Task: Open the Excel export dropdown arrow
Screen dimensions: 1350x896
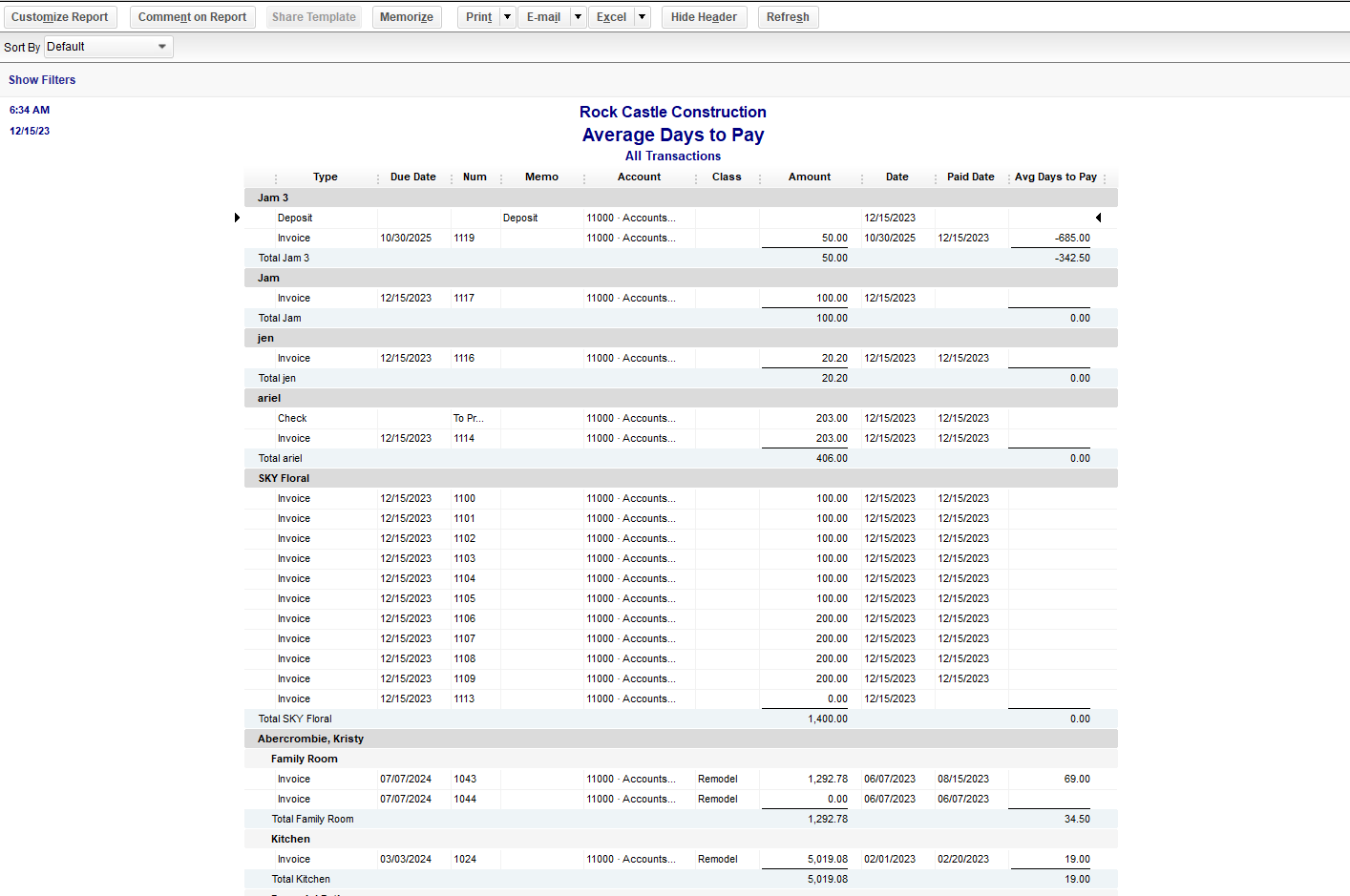Action: tap(643, 17)
